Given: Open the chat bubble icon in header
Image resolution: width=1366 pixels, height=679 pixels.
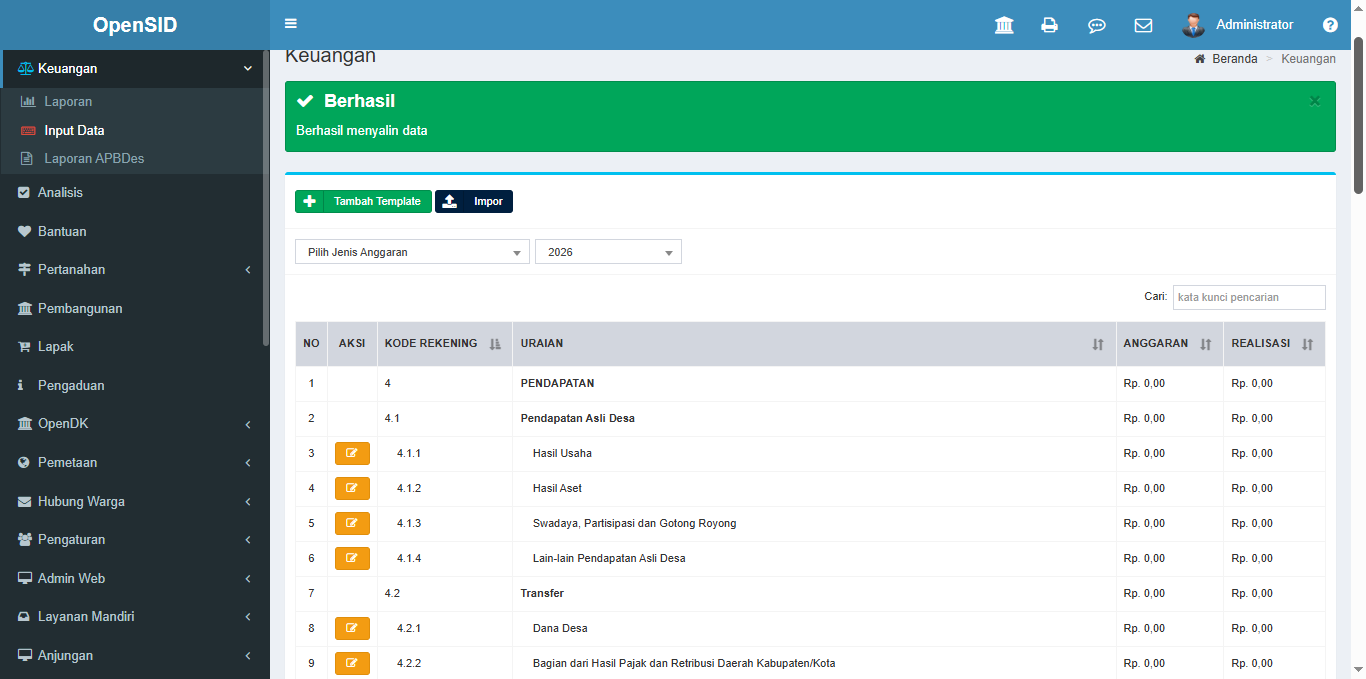Looking at the screenshot, I should (x=1096, y=25).
